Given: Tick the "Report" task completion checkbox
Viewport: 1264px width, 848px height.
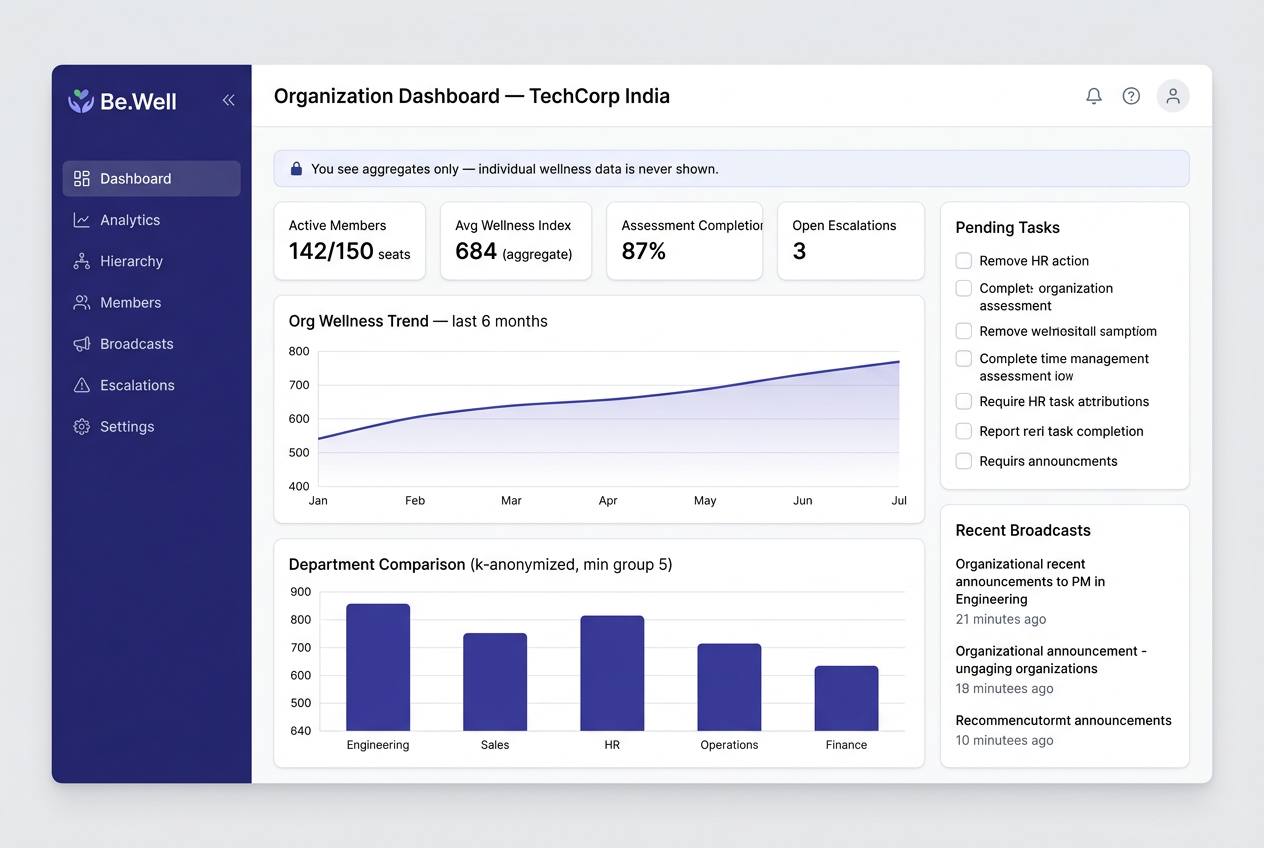Looking at the screenshot, I should click(964, 431).
